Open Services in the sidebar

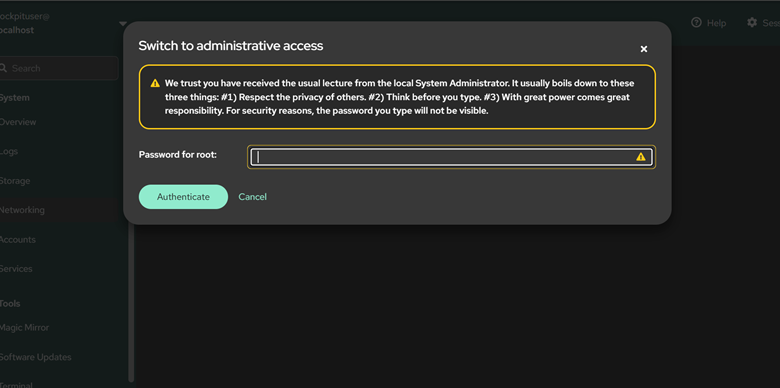(16, 269)
